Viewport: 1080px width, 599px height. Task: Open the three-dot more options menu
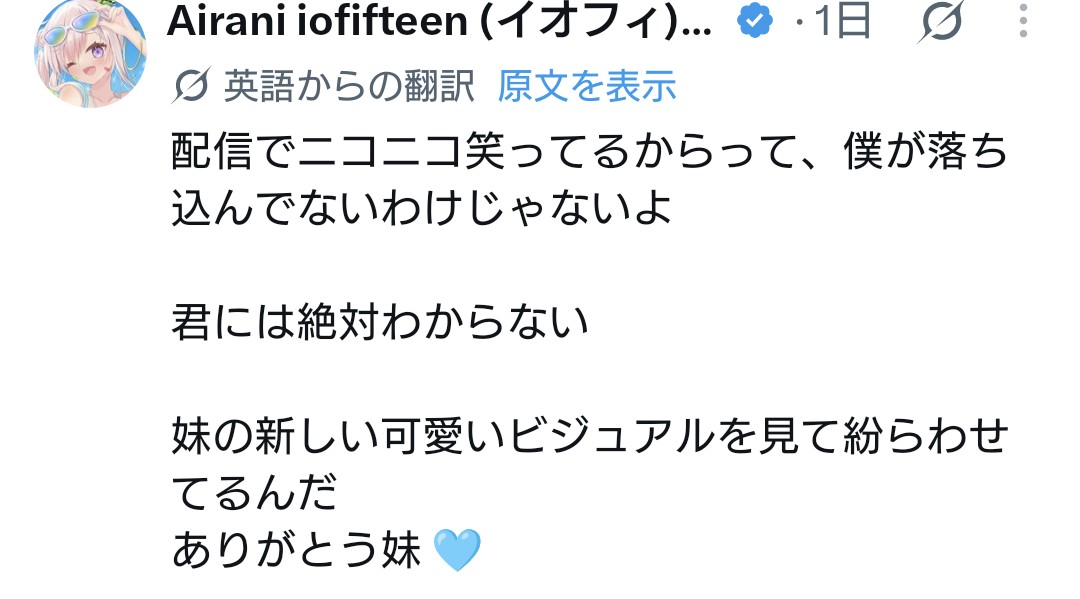1024,21
